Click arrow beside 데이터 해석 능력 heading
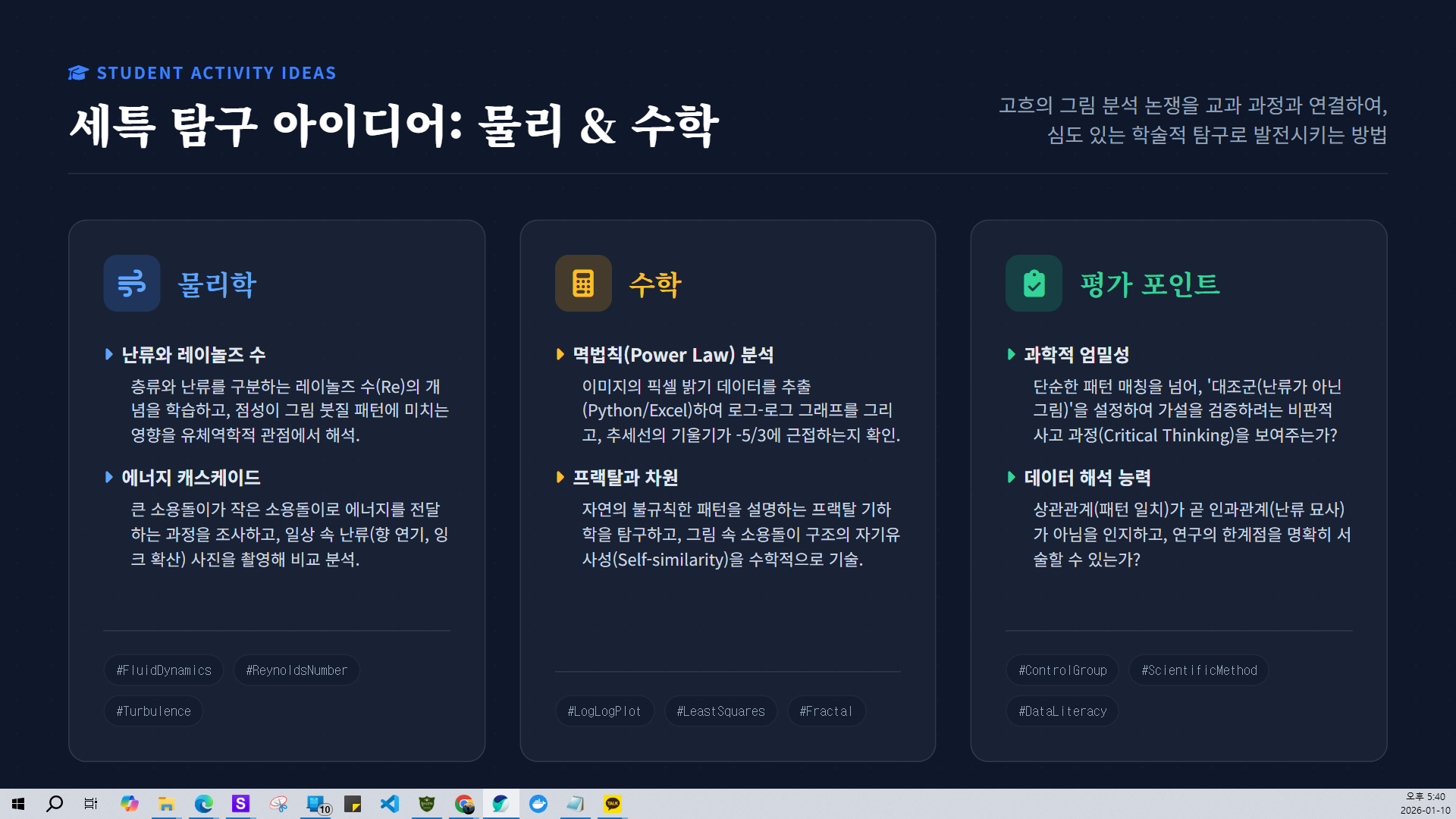The width and height of the screenshot is (1456, 819). click(1012, 477)
